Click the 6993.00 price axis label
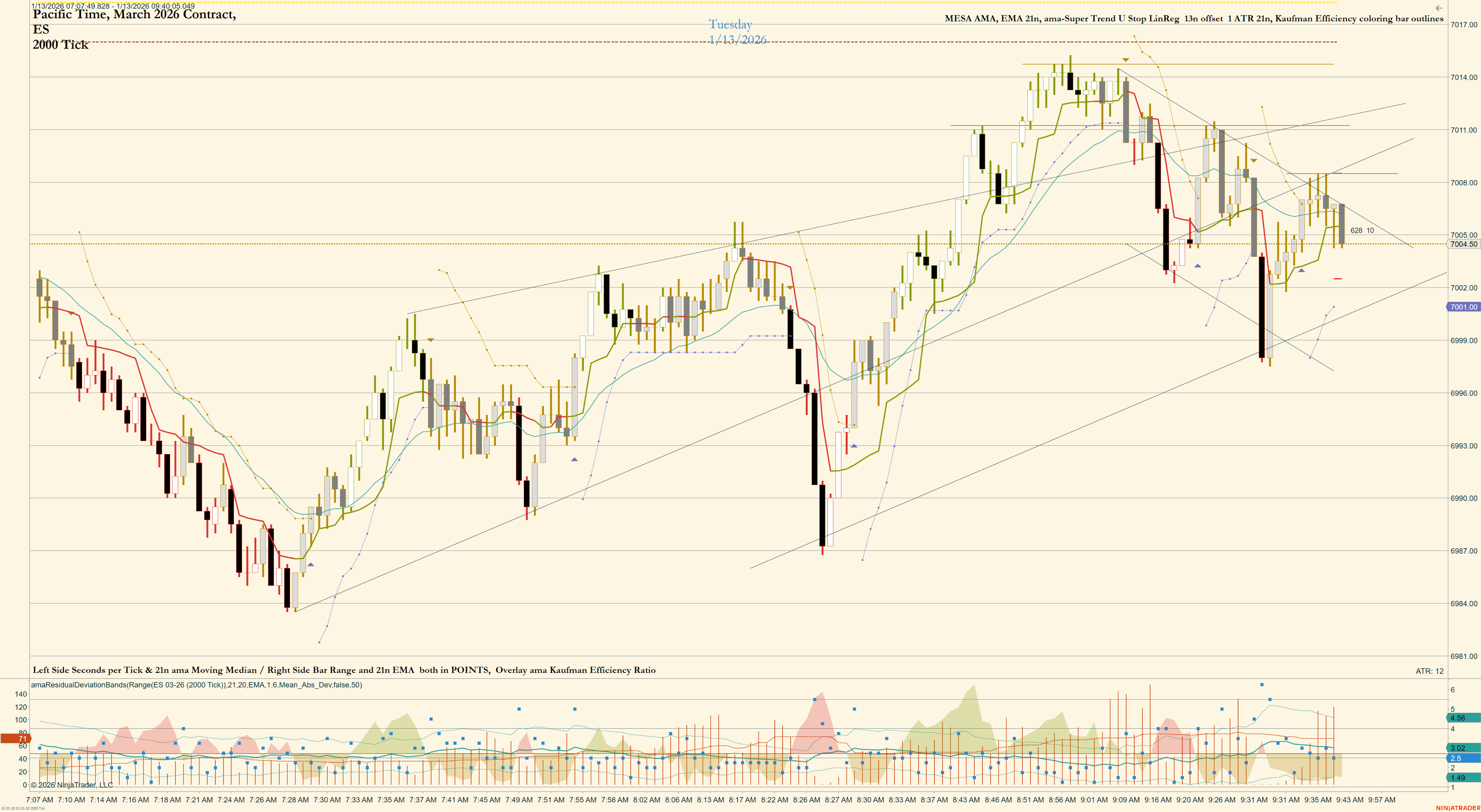The width and height of the screenshot is (1481, 812). pos(1464,446)
